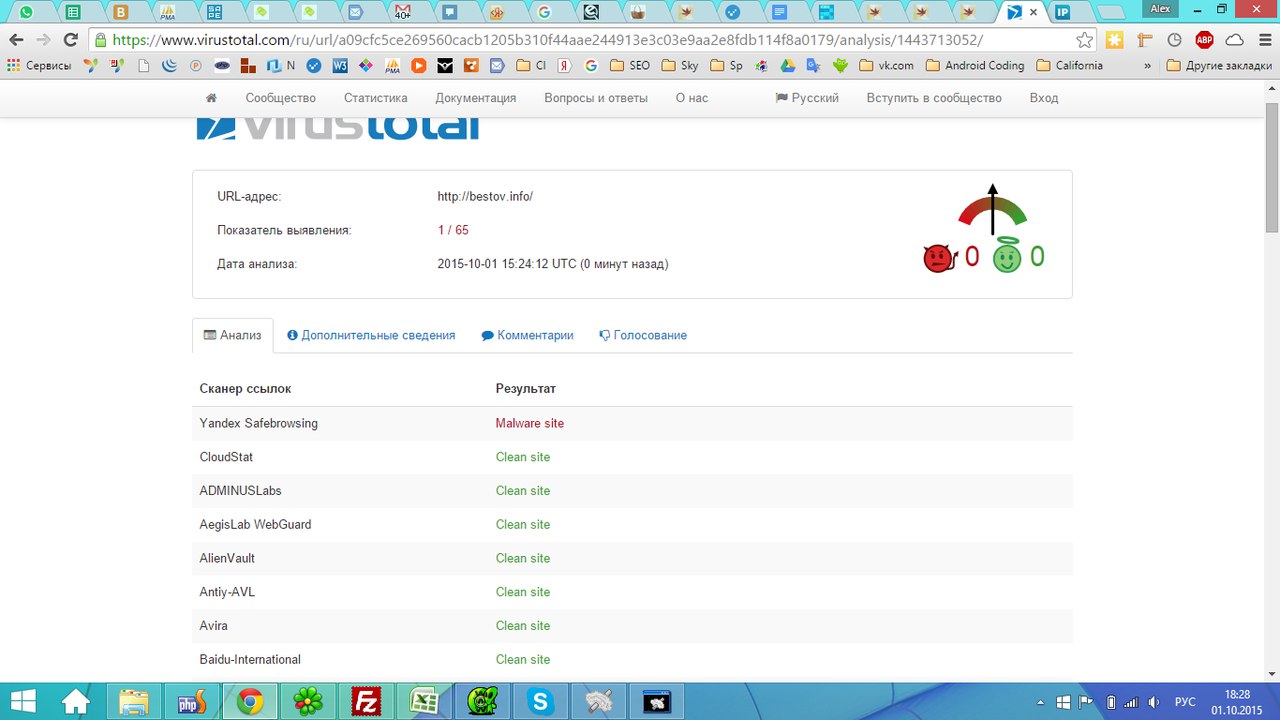Open the W3 bookmark icon
This screenshot has height=720, width=1280.
pyautogui.click(x=340, y=66)
